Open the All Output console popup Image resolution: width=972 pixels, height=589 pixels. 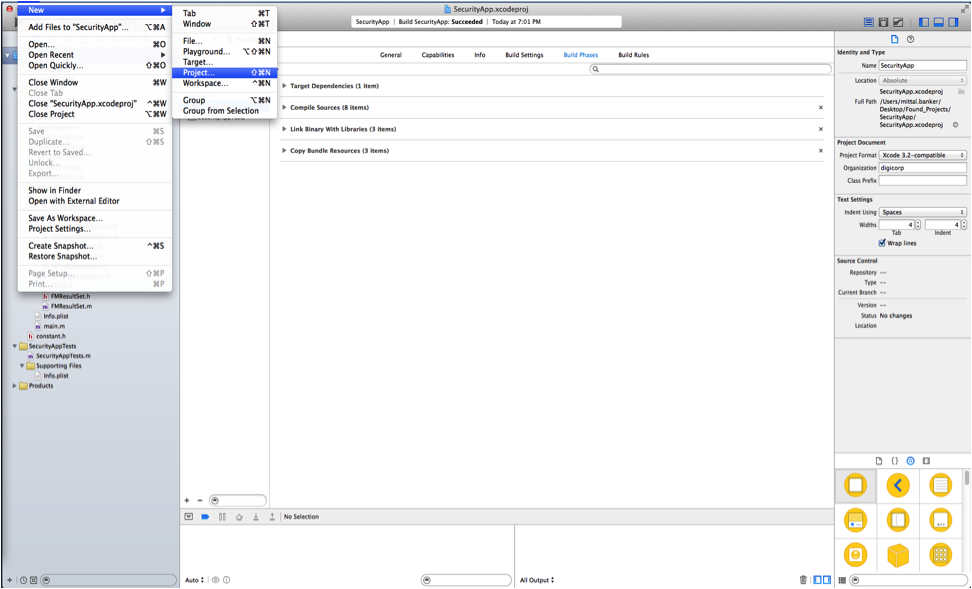click(x=537, y=580)
